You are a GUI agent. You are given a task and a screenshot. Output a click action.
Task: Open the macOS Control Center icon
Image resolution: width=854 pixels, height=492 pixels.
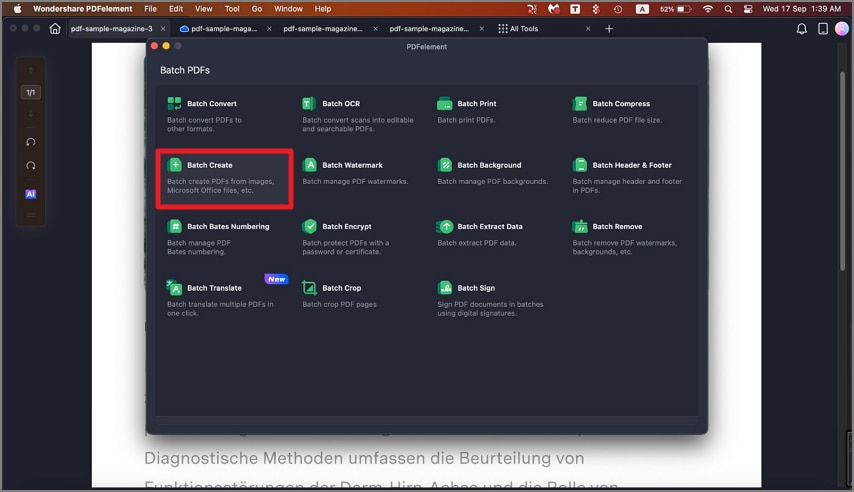click(x=748, y=9)
